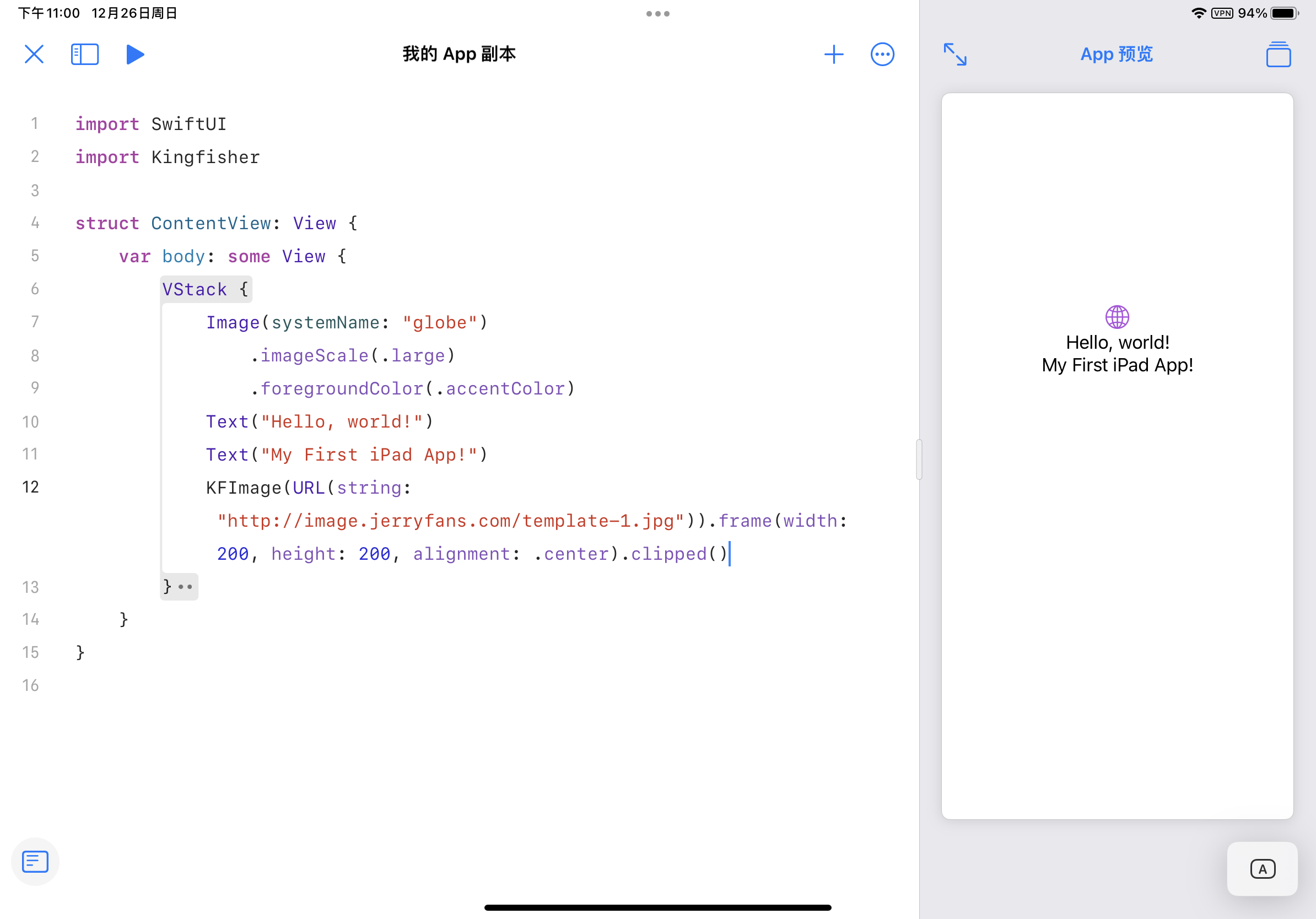Tap the 我的 App 副本 project title

pos(459,55)
